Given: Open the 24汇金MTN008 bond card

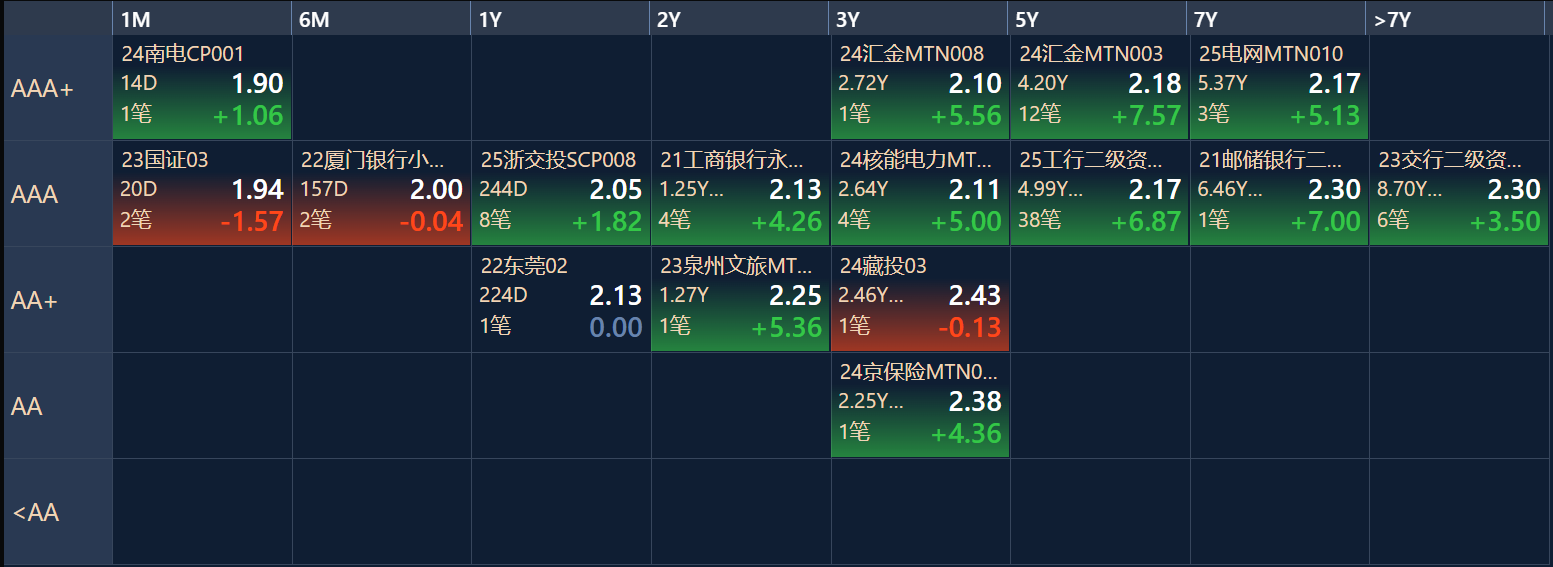Looking at the screenshot, I should 920,88.
